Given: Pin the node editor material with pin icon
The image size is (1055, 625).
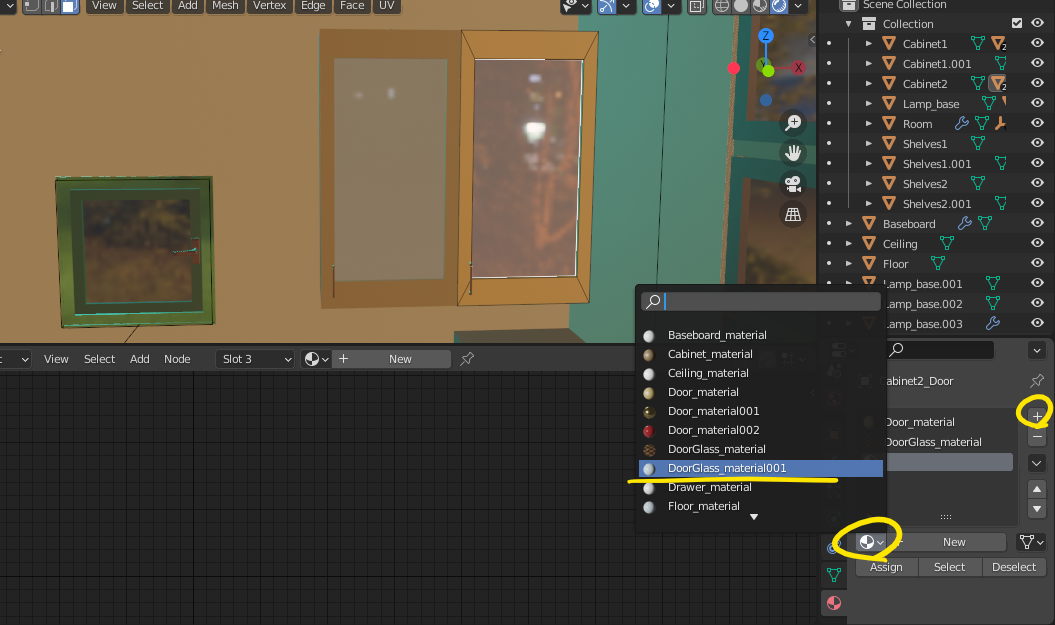Looking at the screenshot, I should [467, 359].
